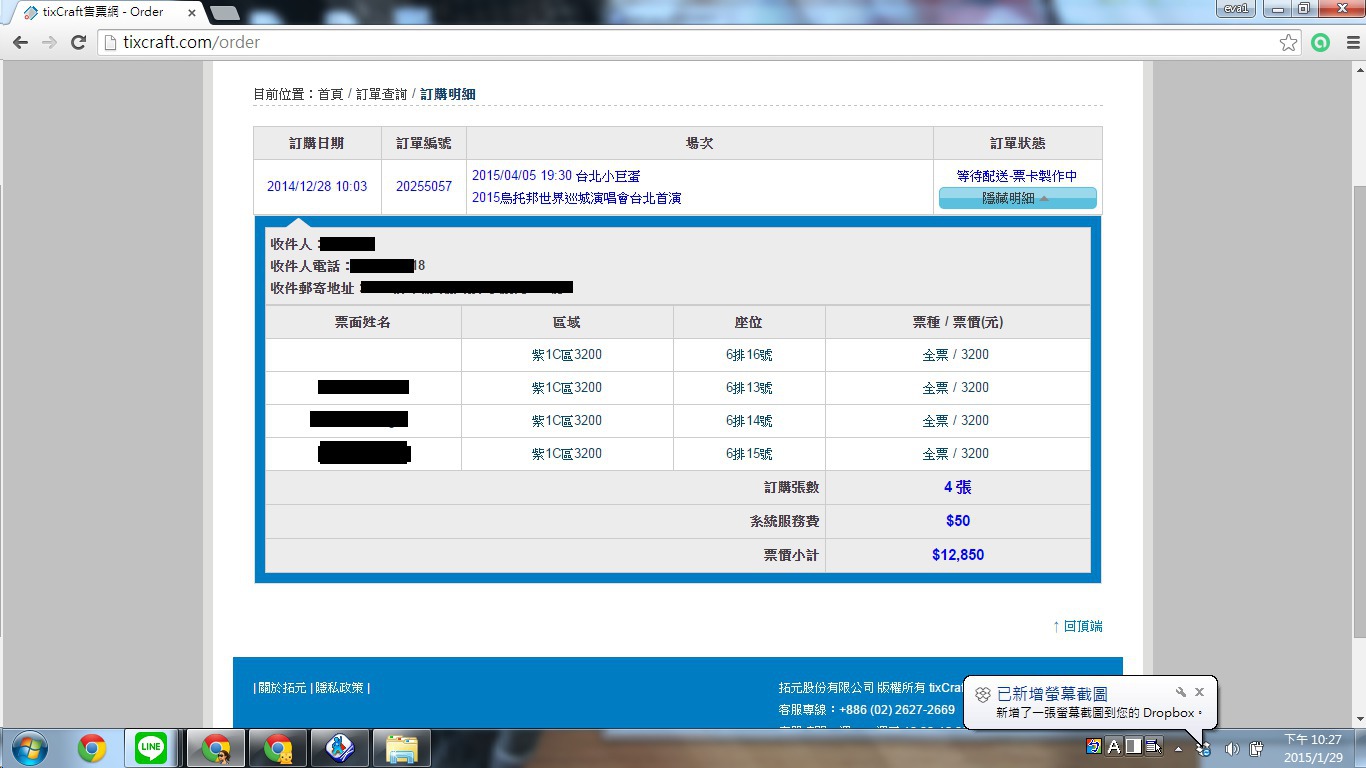Click the 2015烏托邦世界巡城演唱會台北首演 event name
The image size is (1366, 768).
point(576,198)
